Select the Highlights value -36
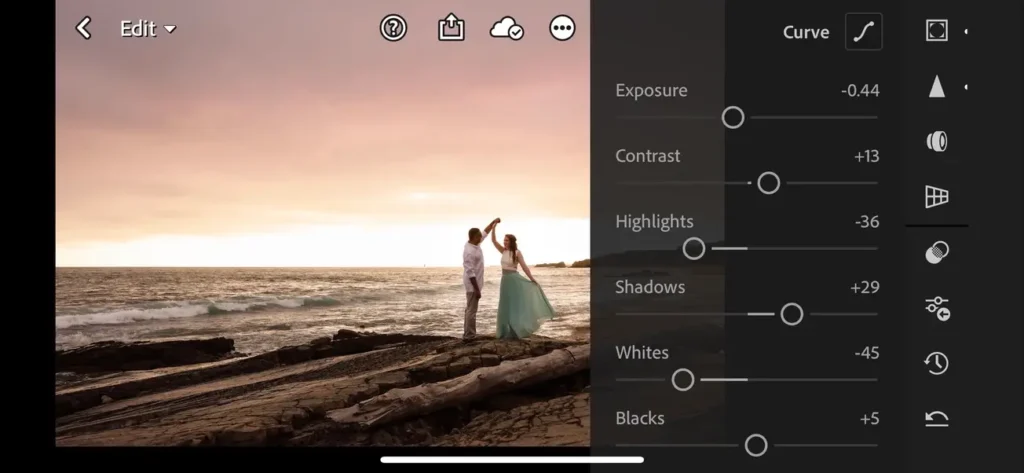 [867, 222]
